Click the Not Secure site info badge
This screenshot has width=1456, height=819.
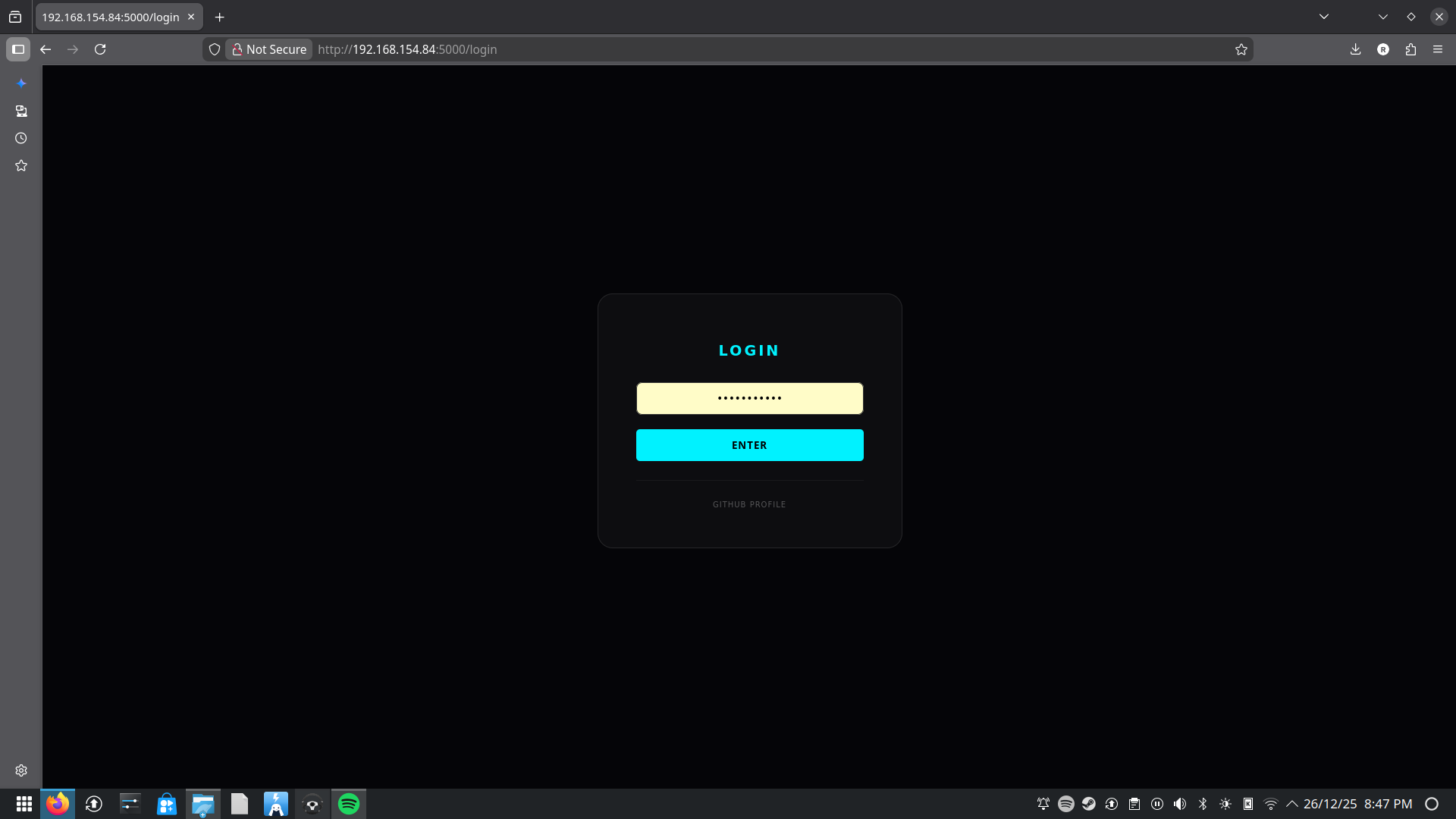pyautogui.click(x=269, y=49)
